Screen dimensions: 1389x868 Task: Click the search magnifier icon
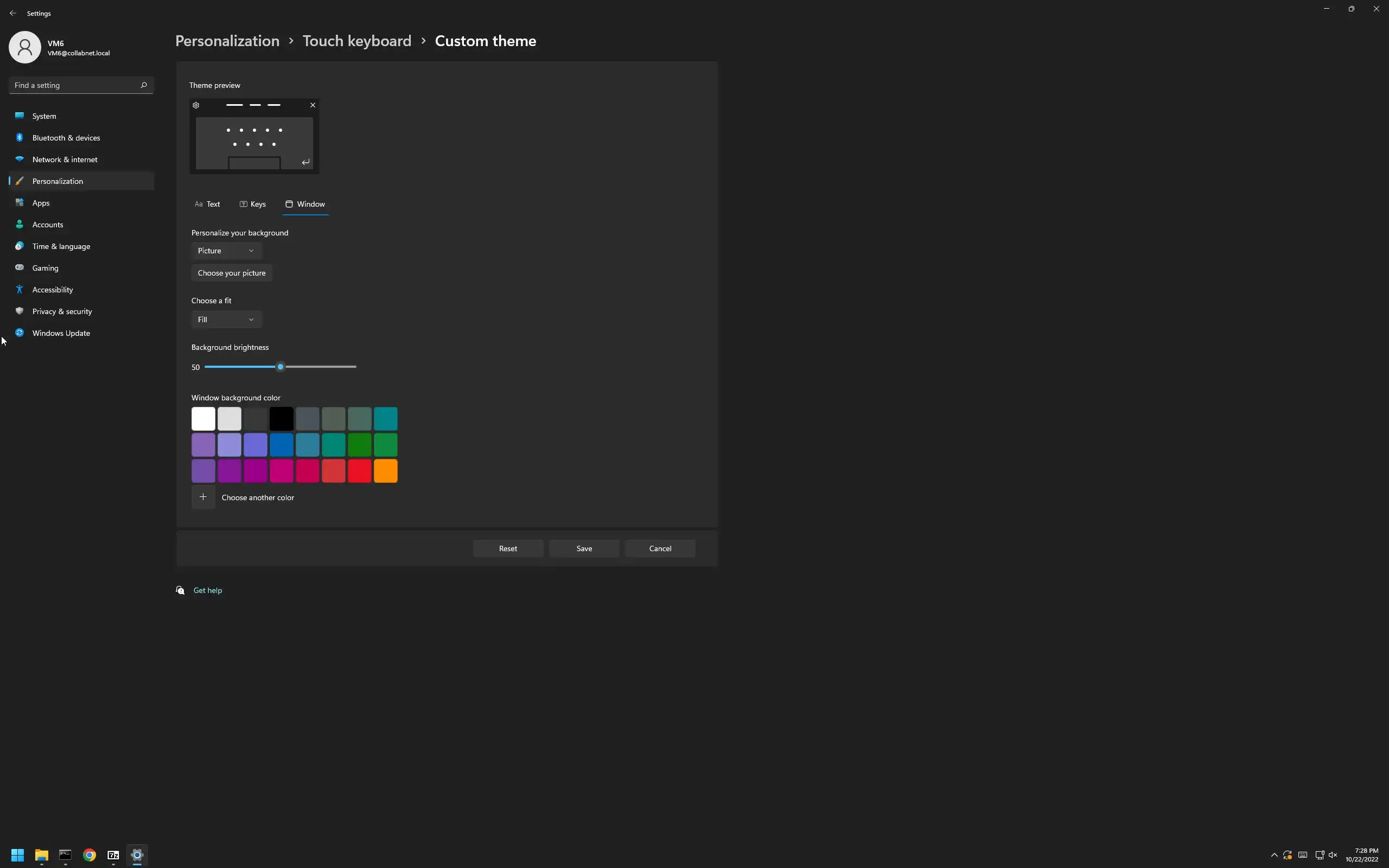[143, 85]
